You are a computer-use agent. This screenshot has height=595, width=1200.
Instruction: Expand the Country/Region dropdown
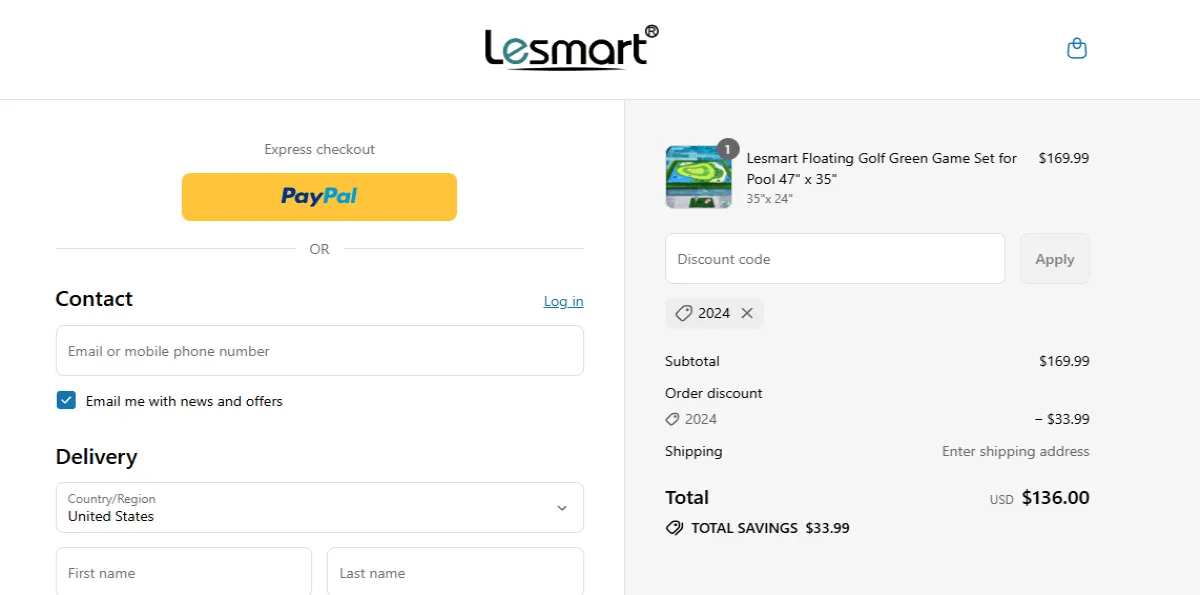click(x=320, y=508)
